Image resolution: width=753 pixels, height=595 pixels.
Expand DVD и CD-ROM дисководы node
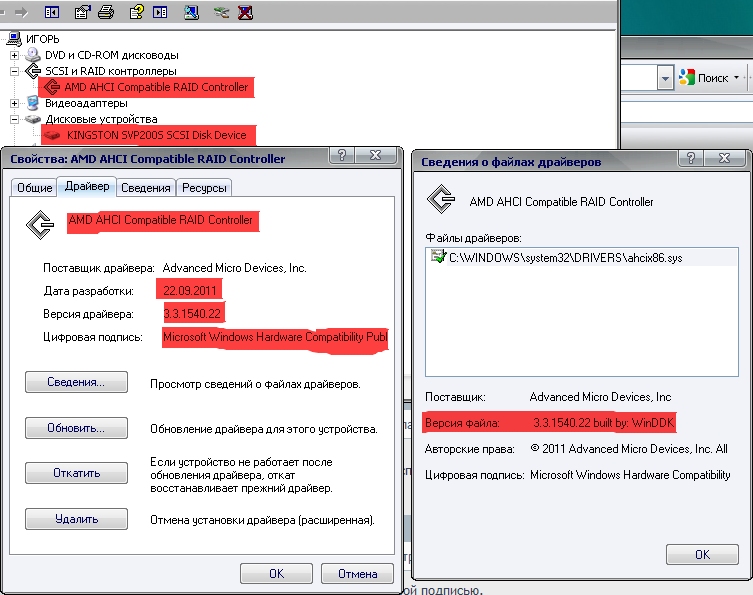(x=14, y=55)
